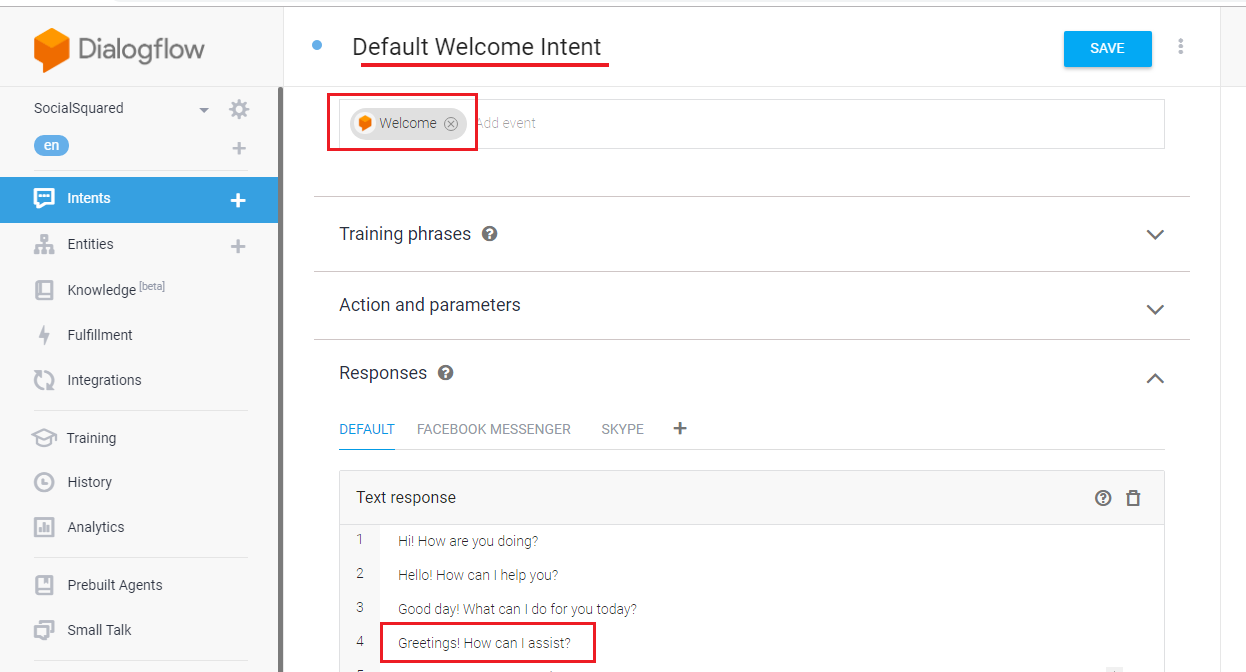This screenshot has height=672, width=1246.
Task: Expand Action and parameters section
Action: [x=1155, y=309]
